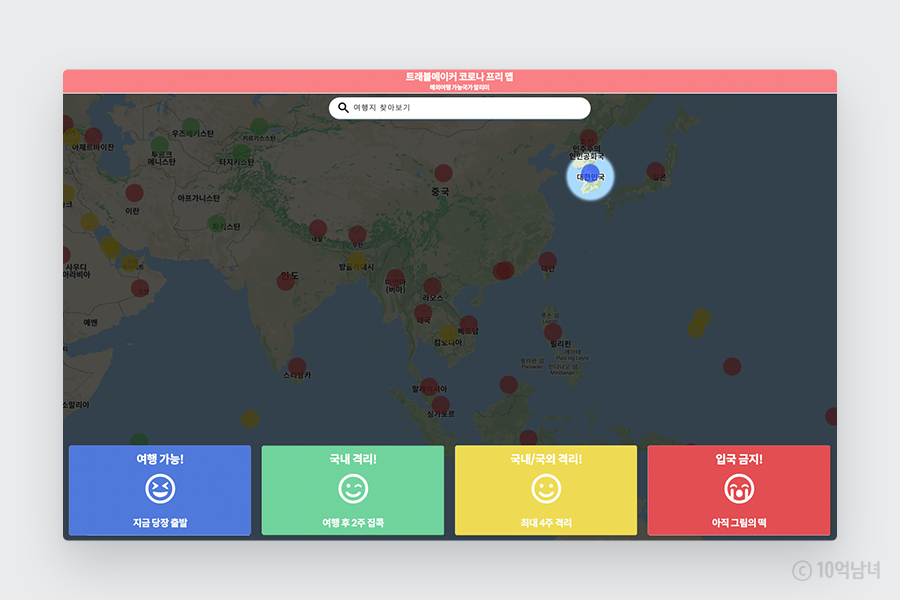Click the 소말리아 map label
Viewport: 900px width, 600px height.
coord(76,405)
